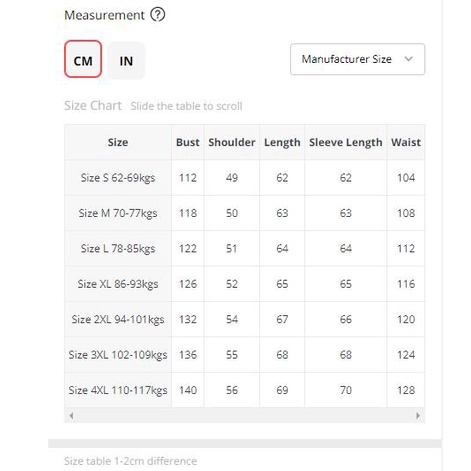This screenshot has width=471, height=471.
Task: Click the chevron in Manufacturer Size box
Action: (408, 59)
